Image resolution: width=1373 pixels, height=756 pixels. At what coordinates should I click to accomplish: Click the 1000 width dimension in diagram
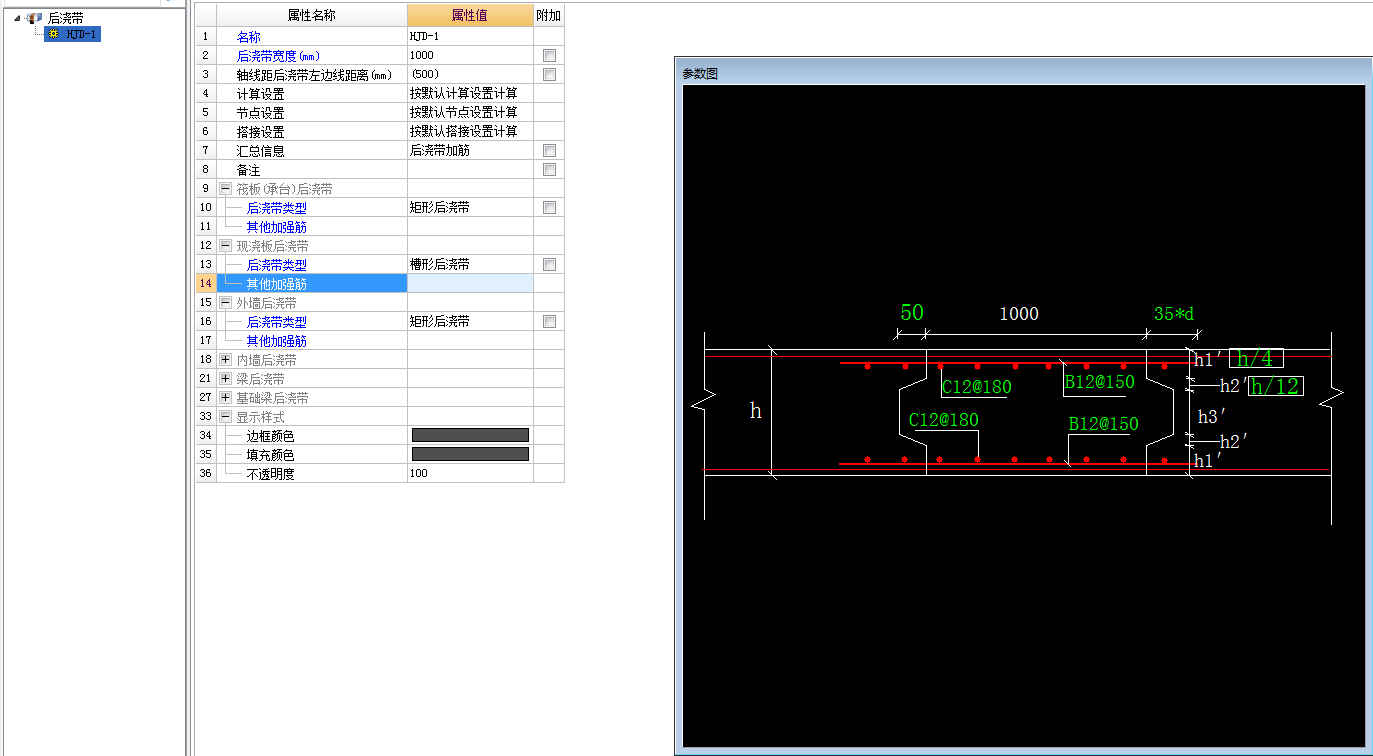click(x=1019, y=314)
